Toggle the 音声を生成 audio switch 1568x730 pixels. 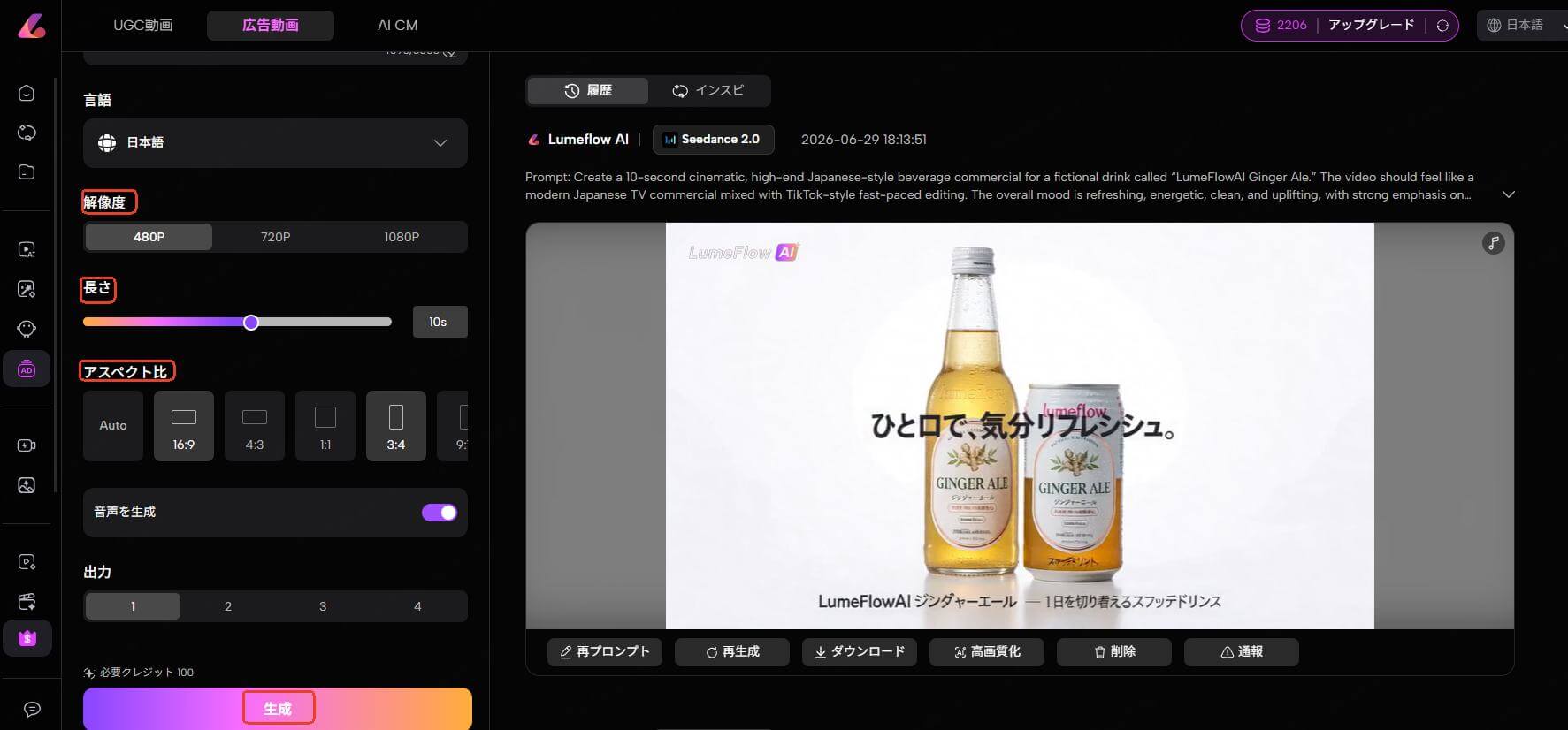pyautogui.click(x=440, y=513)
